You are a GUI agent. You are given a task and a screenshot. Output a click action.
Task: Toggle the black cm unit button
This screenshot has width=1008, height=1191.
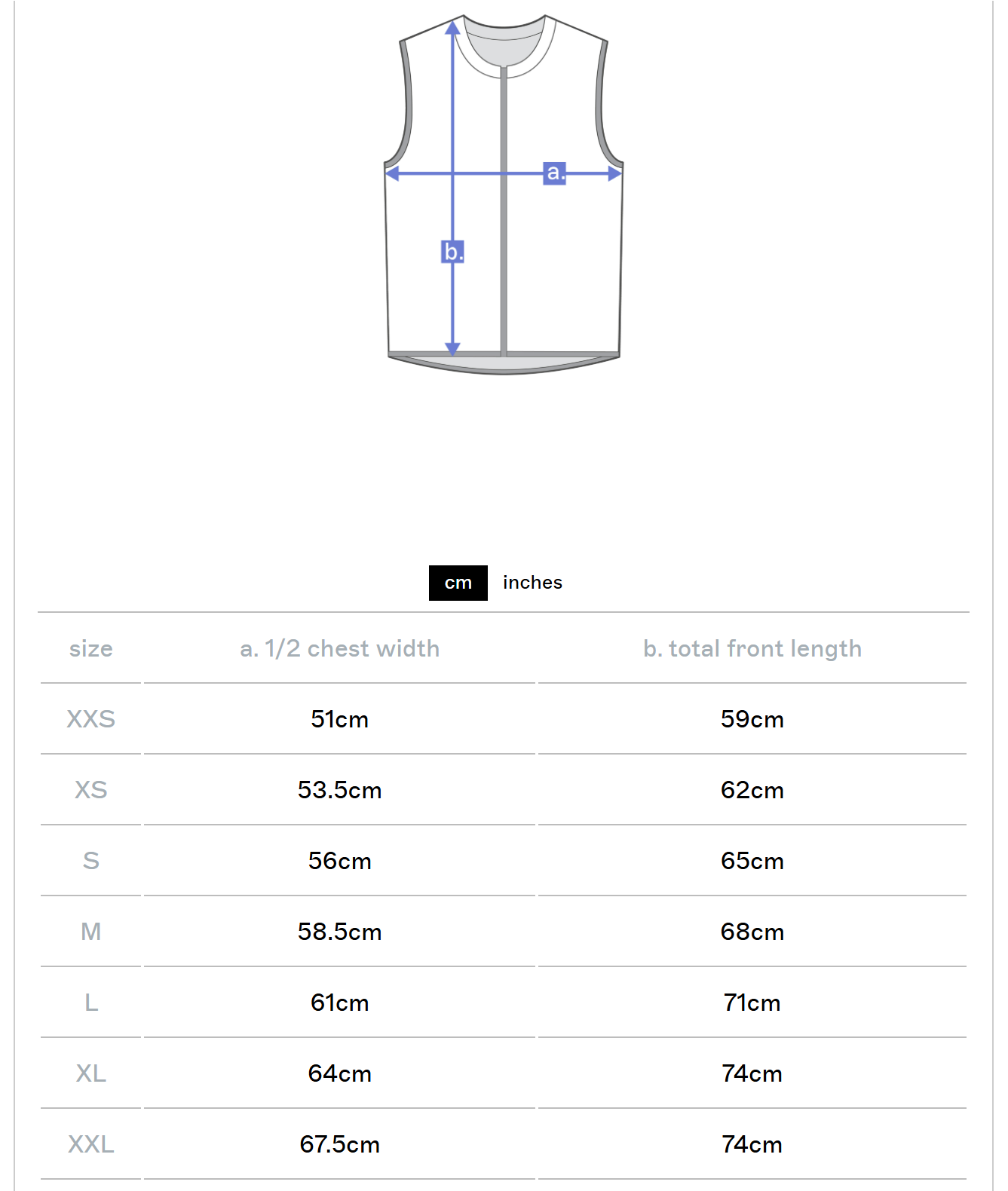click(x=458, y=582)
